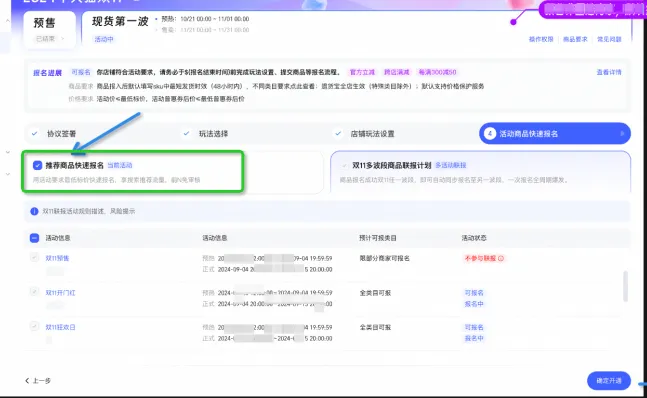Click the 可报名 tag beside 报名进展
The image size is (647, 398).
click(x=81, y=72)
